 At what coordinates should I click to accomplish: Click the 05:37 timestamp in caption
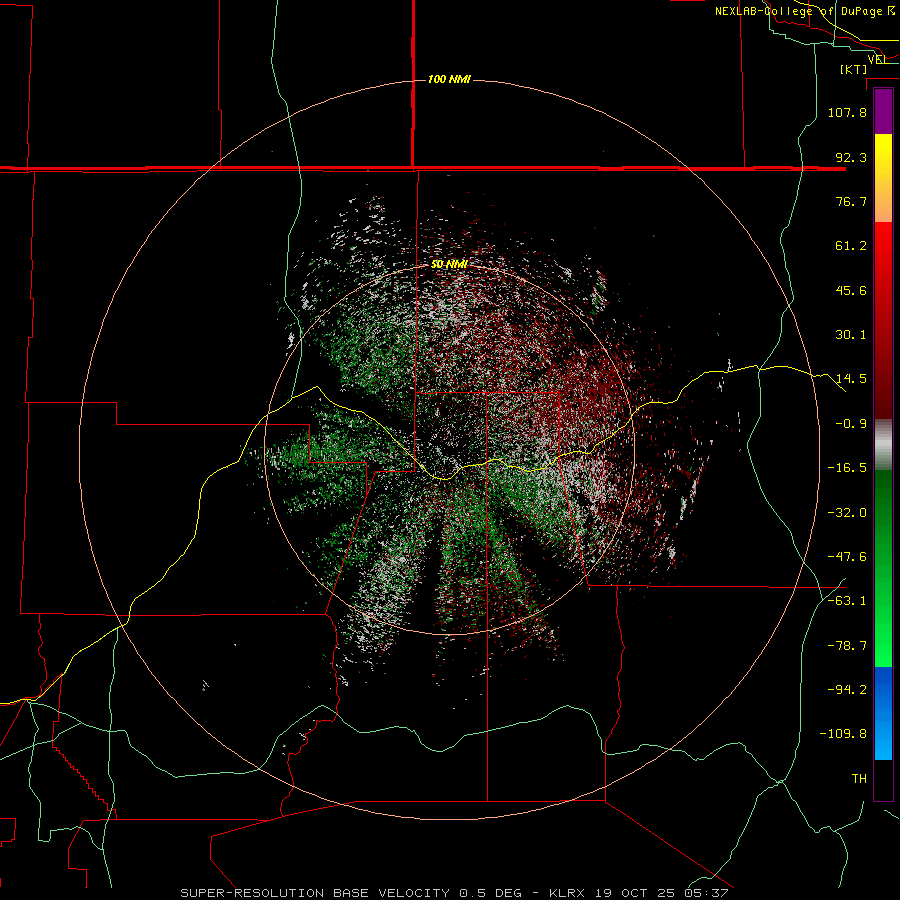pos(707,893)
